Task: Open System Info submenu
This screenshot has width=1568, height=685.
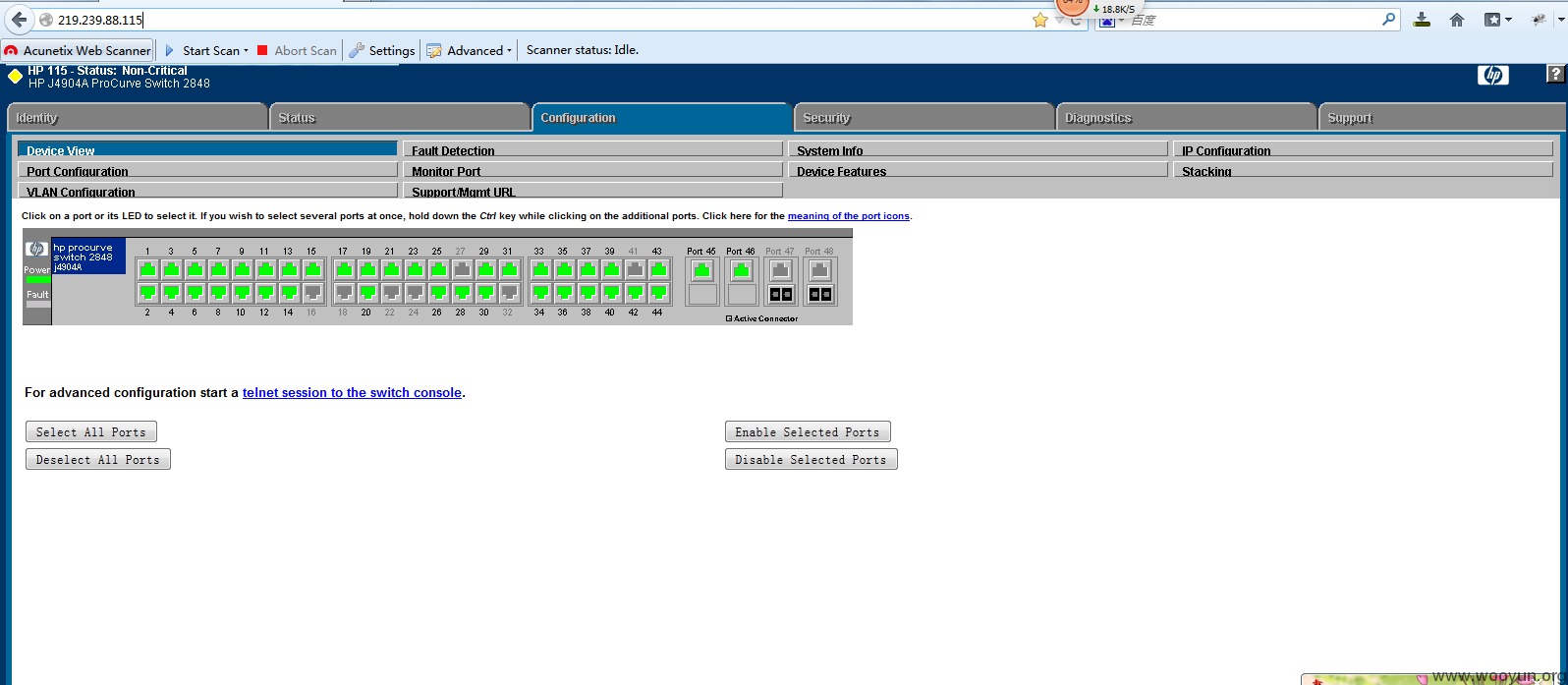Action: point(978,149)
